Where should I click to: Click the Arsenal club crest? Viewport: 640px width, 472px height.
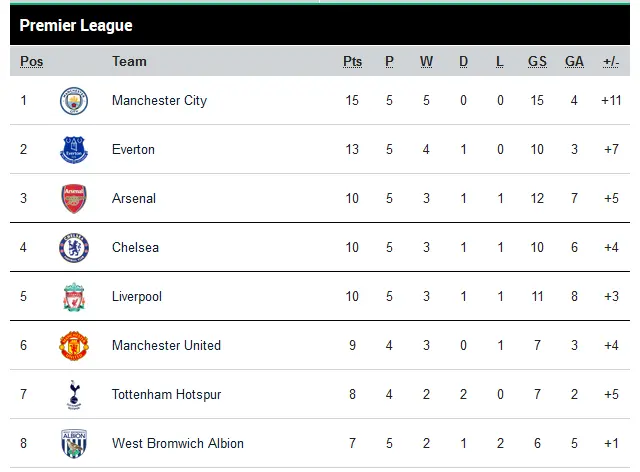pyautogui.click(x=74, y=198)
